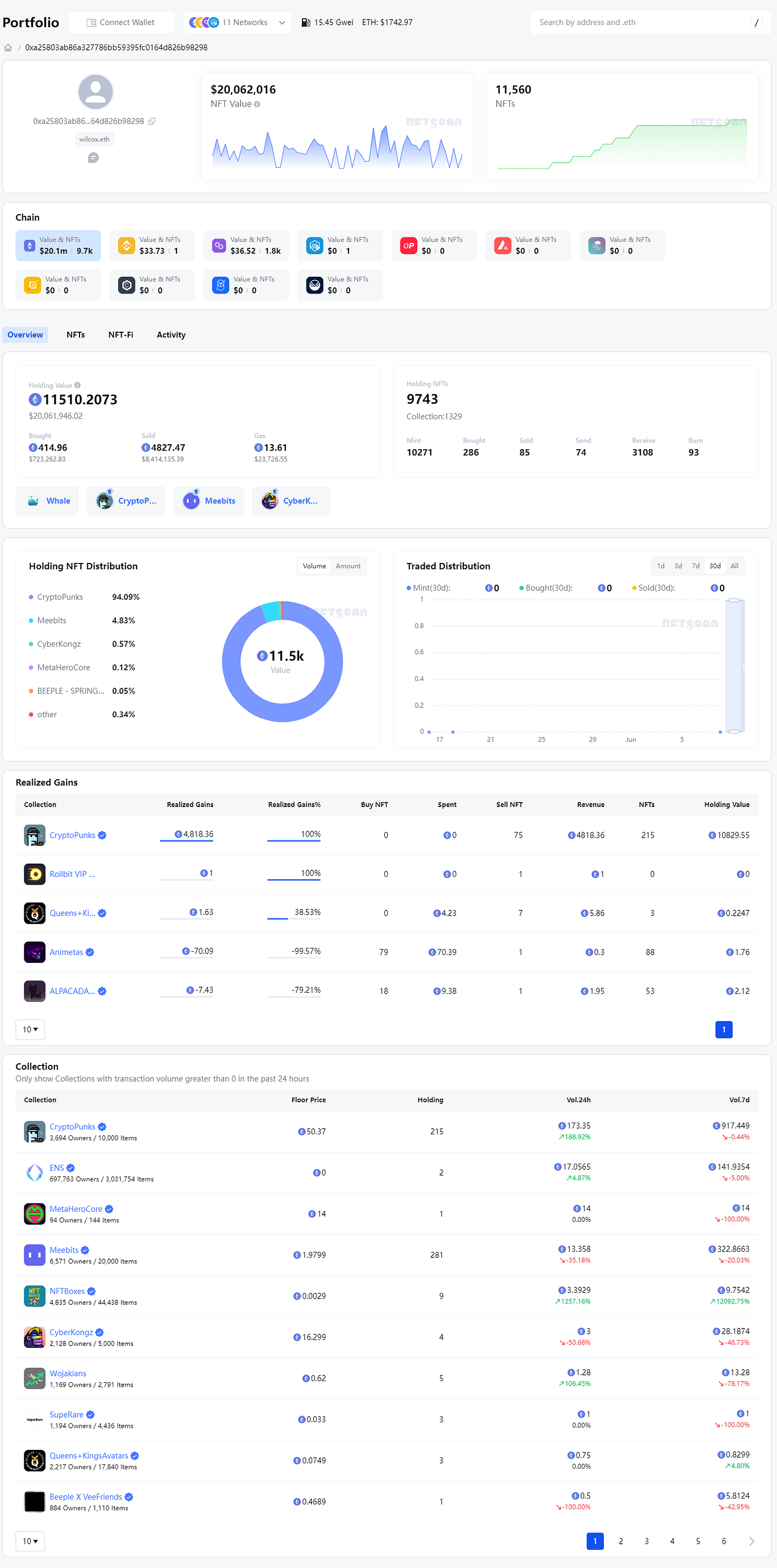Switch to the Overview tab
Image resolution: width=777 pixels, height=1568 pixels.
point(25,335)
